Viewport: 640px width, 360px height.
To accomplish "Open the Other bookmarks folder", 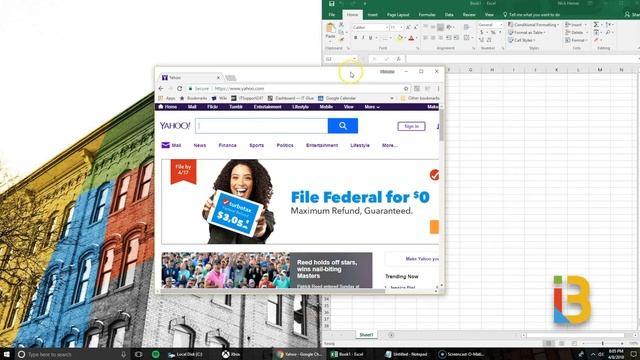I will [420, 98].
